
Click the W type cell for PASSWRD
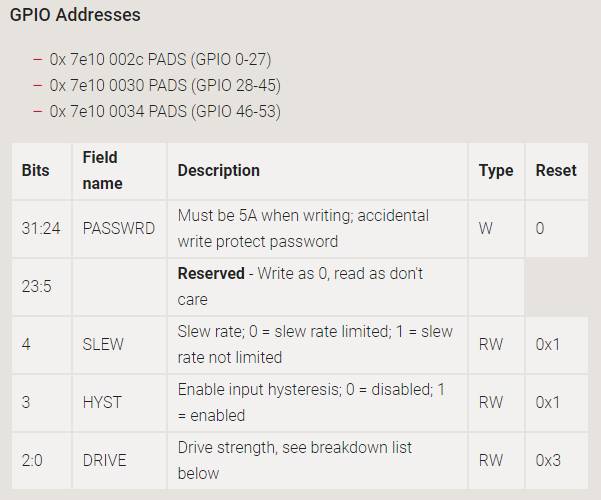point(486,228)
